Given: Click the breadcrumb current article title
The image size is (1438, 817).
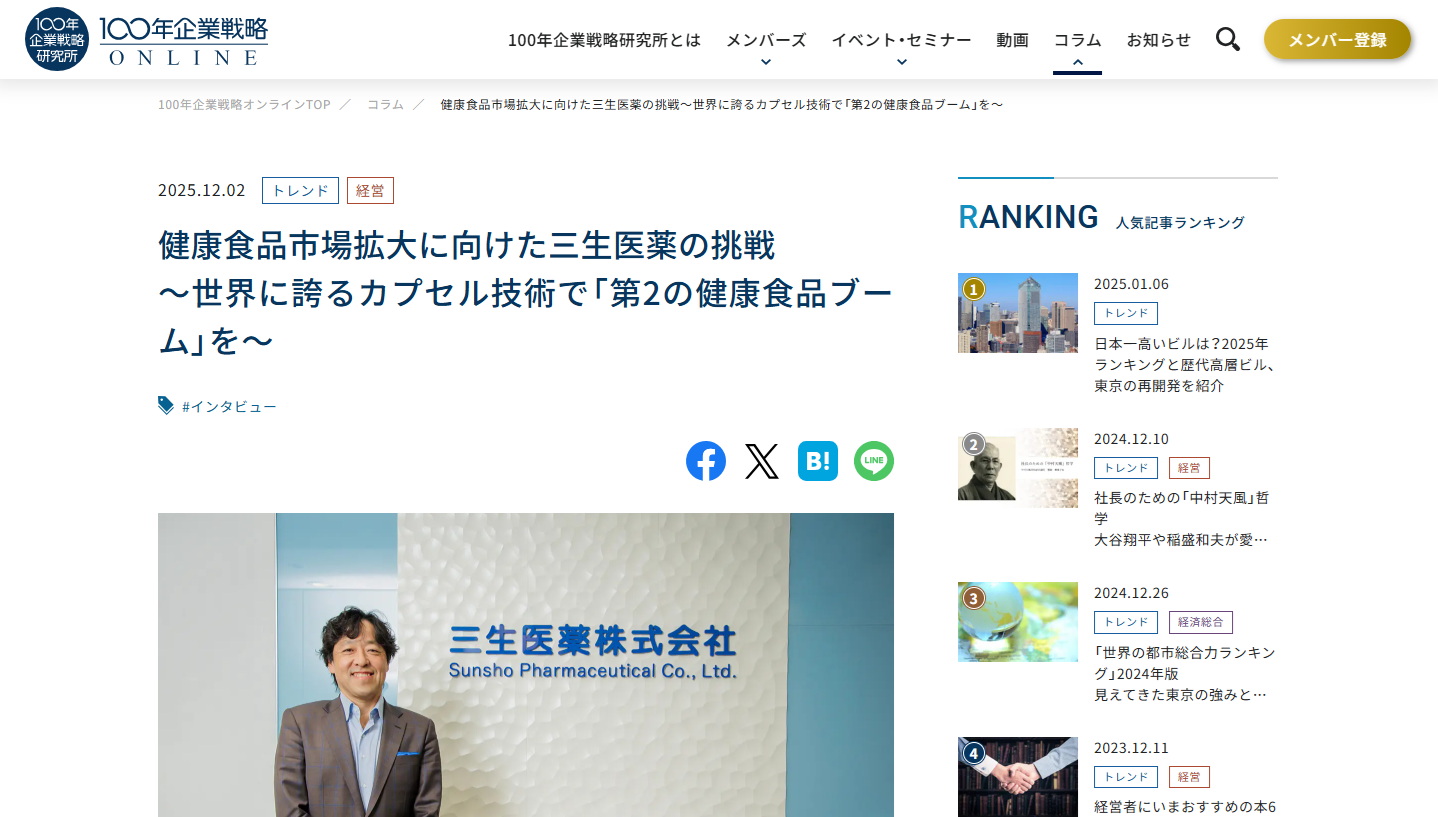Looking at the screenshot, I should 721,105.
